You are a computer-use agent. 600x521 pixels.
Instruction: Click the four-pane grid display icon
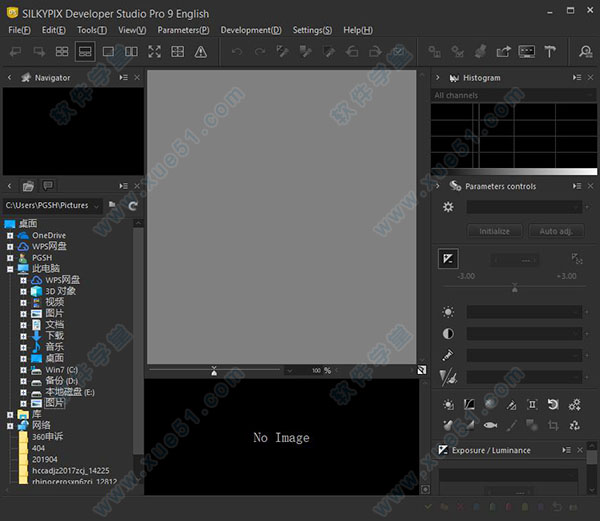(178, 52)
